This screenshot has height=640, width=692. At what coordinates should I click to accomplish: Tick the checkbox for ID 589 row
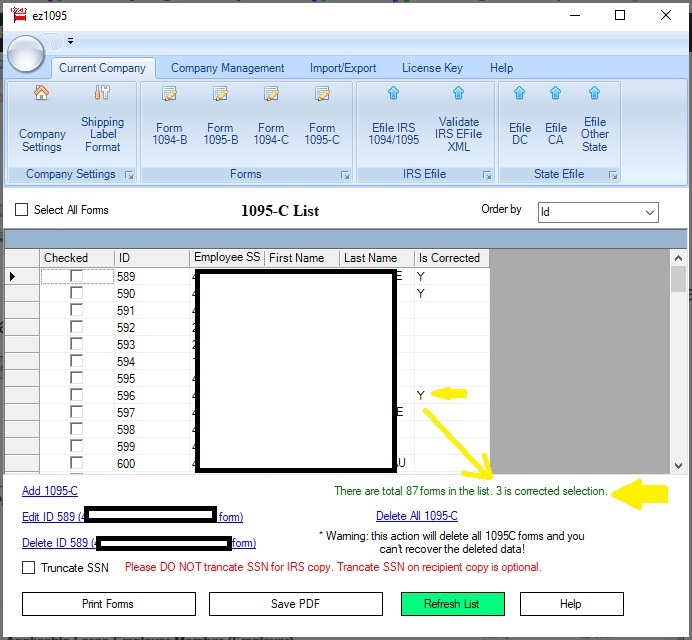[x=76, y=277]
